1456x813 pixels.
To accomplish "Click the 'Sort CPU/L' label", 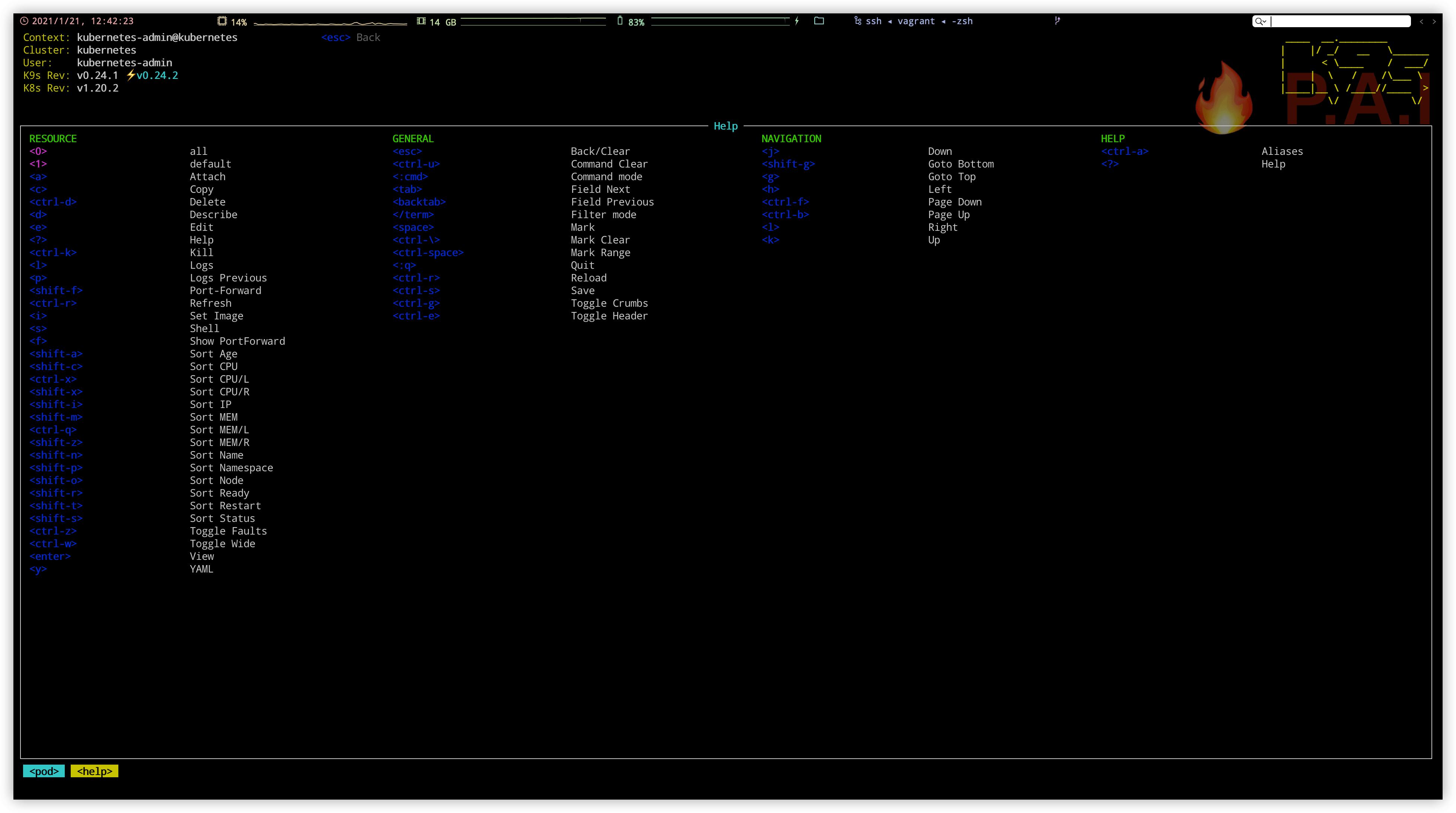I will 219,379.
